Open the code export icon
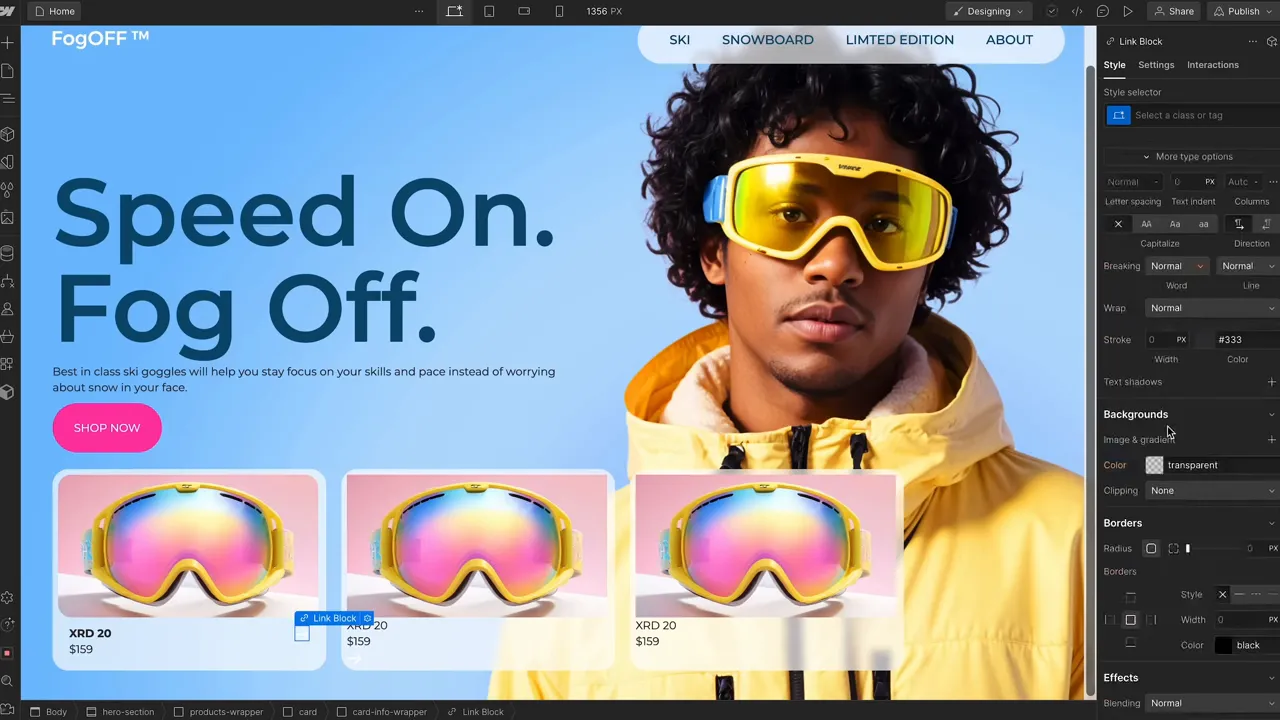Image resolution: width=1280 pixels, height=720 pixels. 1077,11
